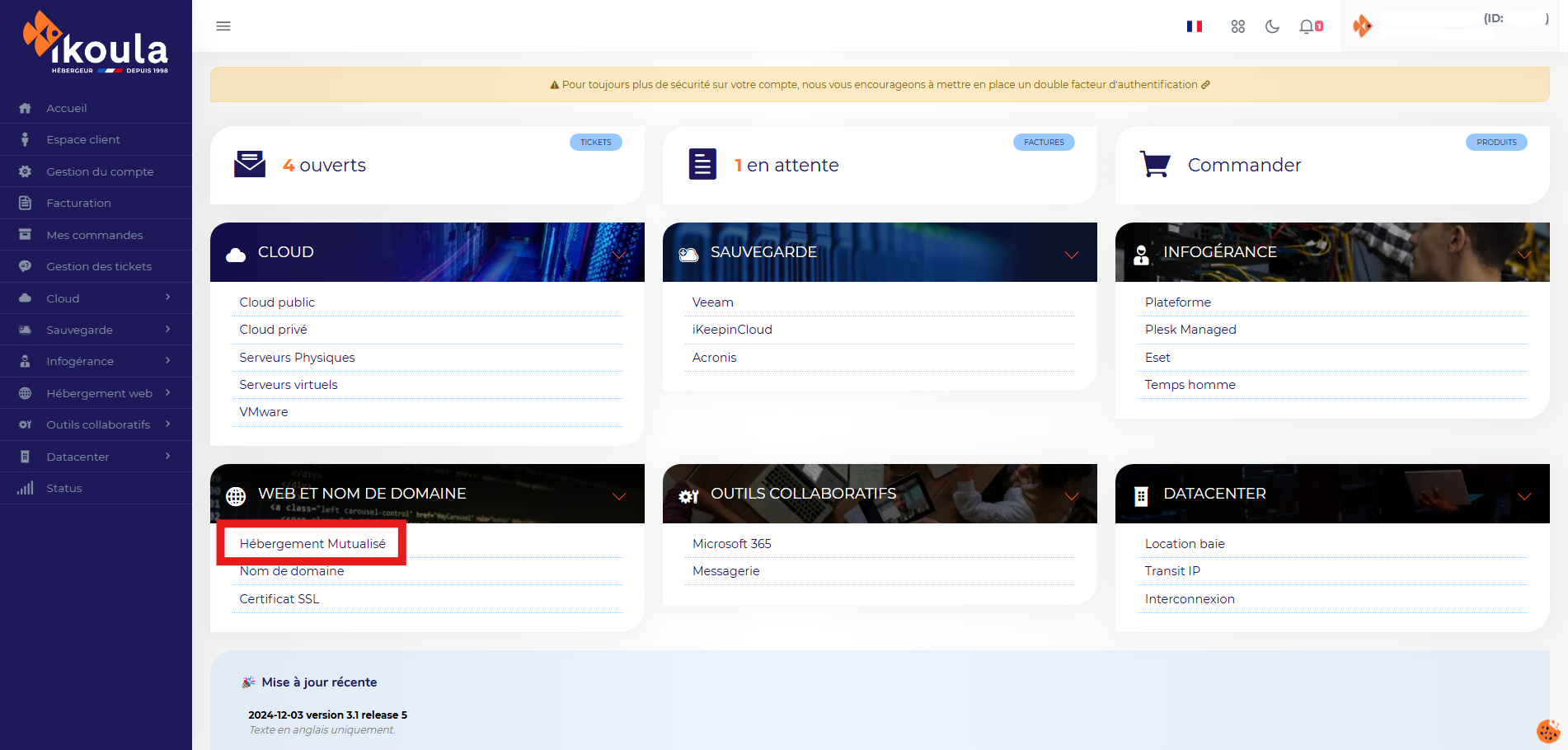Collapse the WEB ET NOM DE DOMAINE chevron
The width and height of the screenshot is (1568, 750).
619,496
